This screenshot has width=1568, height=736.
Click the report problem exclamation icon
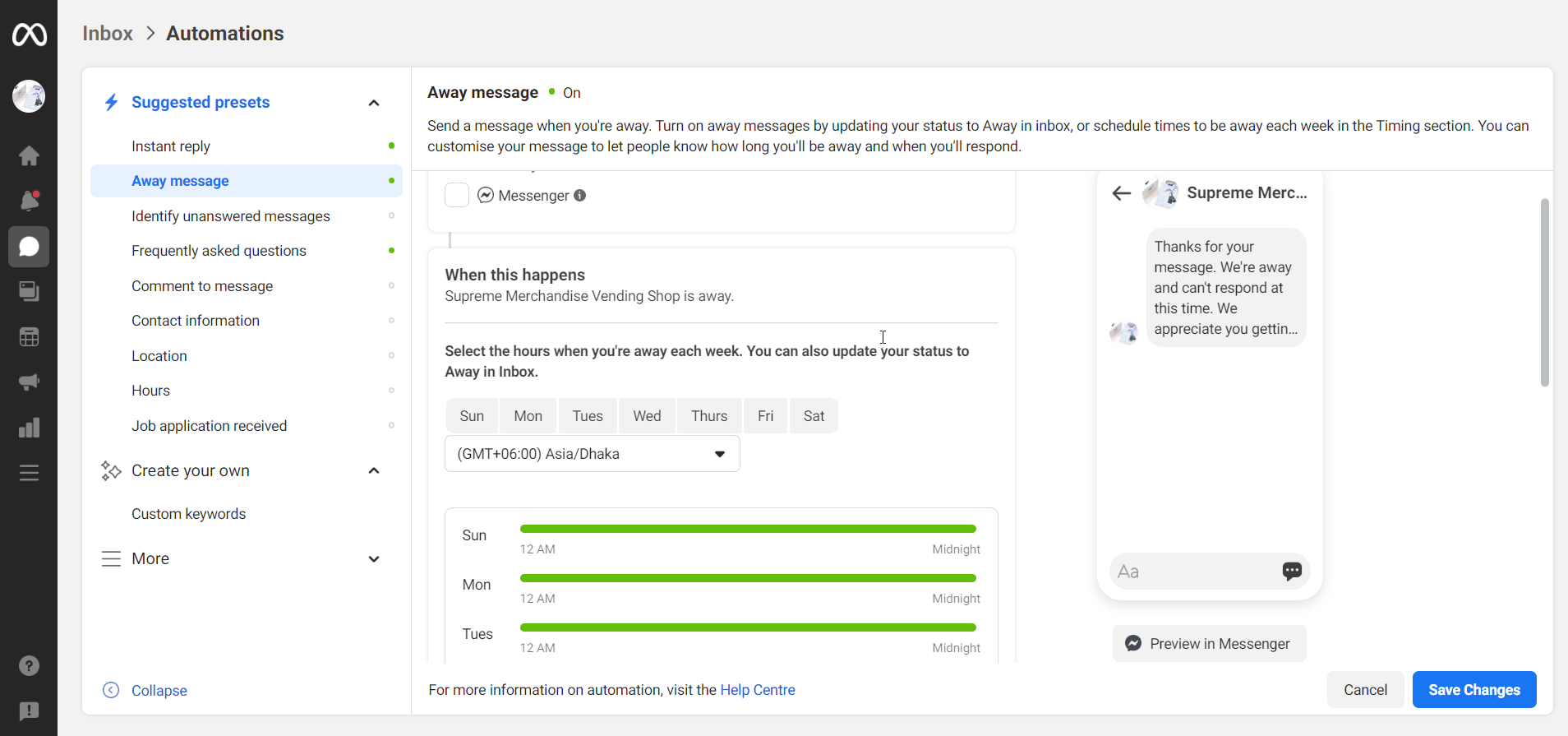(x=29, y=711)
